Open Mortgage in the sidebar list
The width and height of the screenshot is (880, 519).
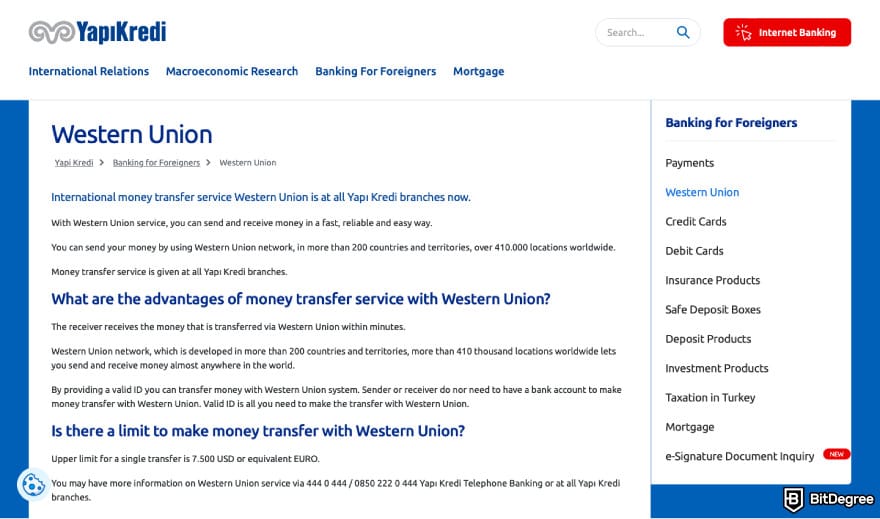click(690, 427)
